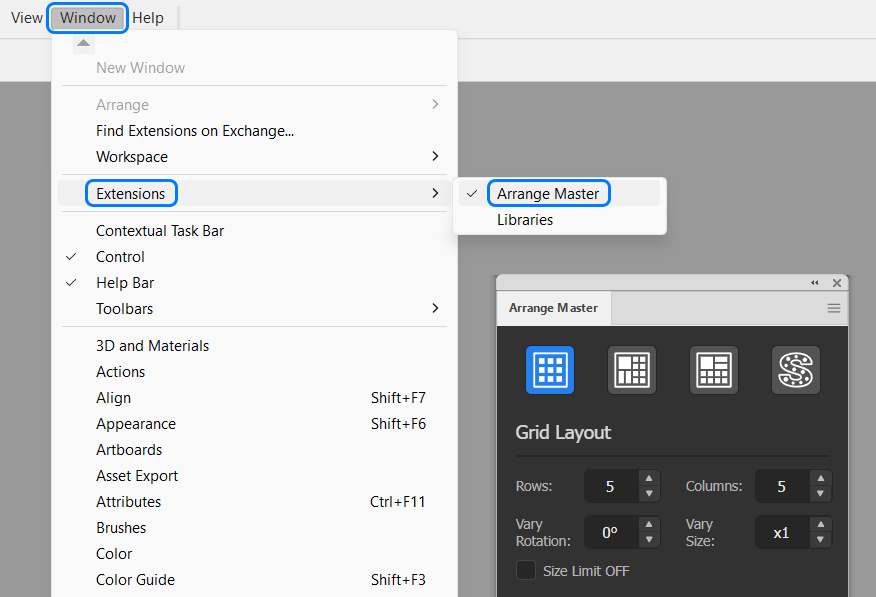
Task: Select the second layout mode icon with tall left column
Action: coord(632,370)
